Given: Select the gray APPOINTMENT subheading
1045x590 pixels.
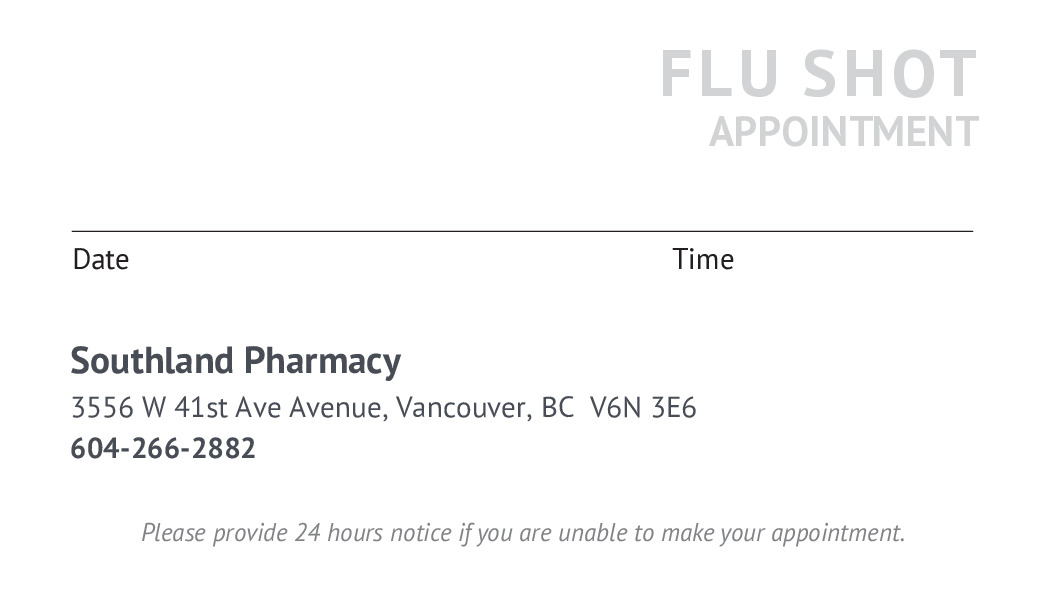Looking at the screenshot, I should pos(843,132).
